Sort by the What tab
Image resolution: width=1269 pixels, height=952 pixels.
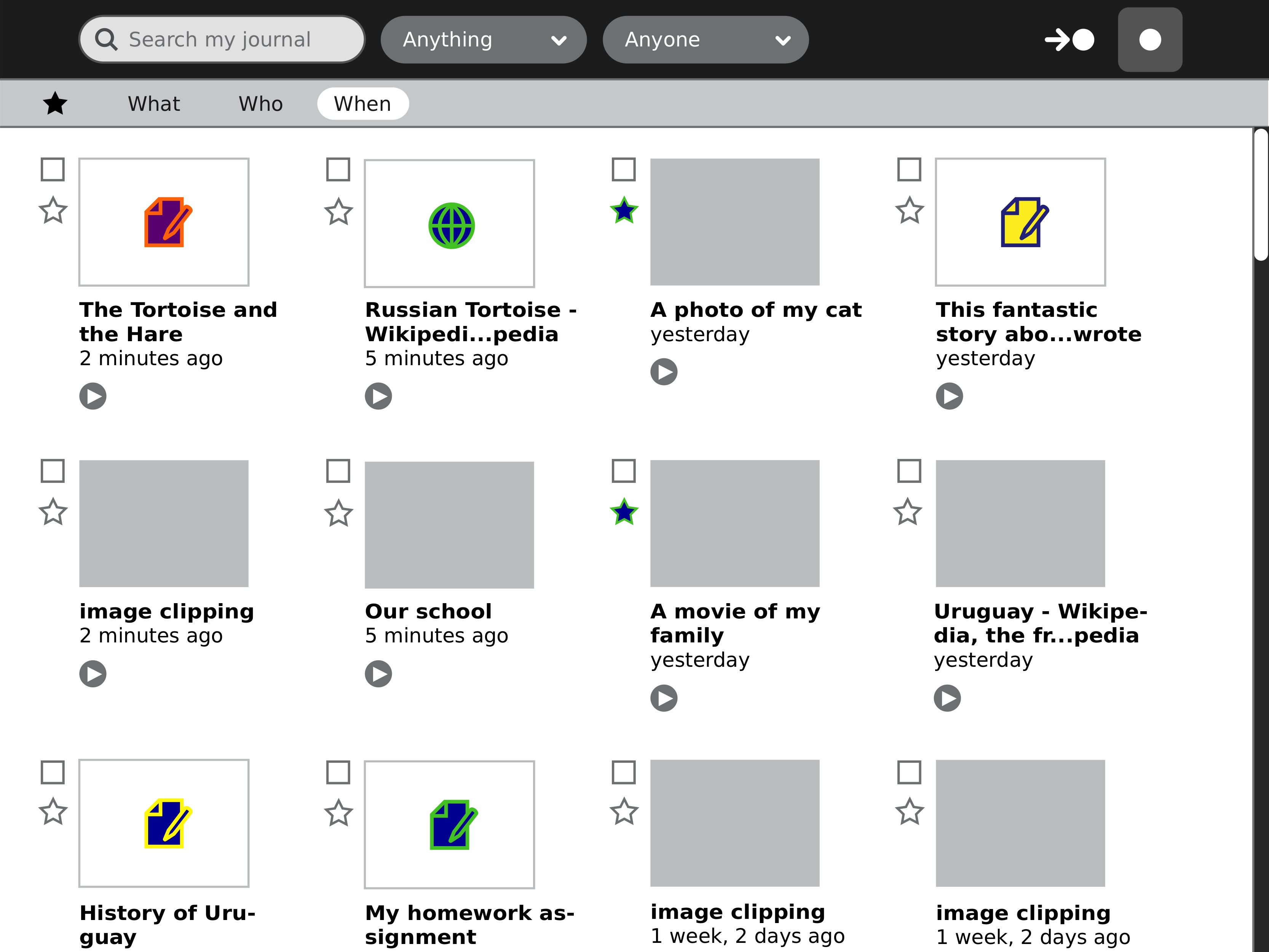154,104
